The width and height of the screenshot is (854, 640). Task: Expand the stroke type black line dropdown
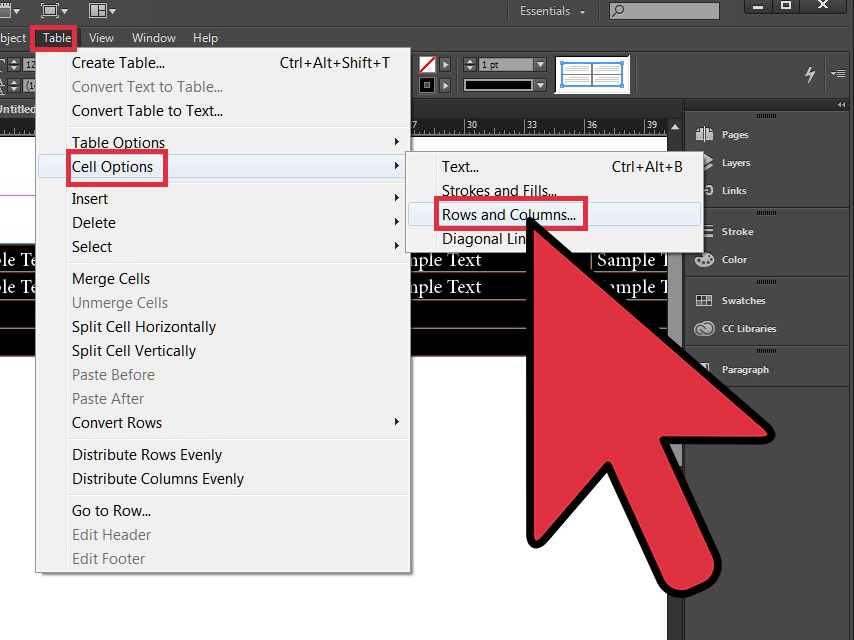click(x=540, y=86)
